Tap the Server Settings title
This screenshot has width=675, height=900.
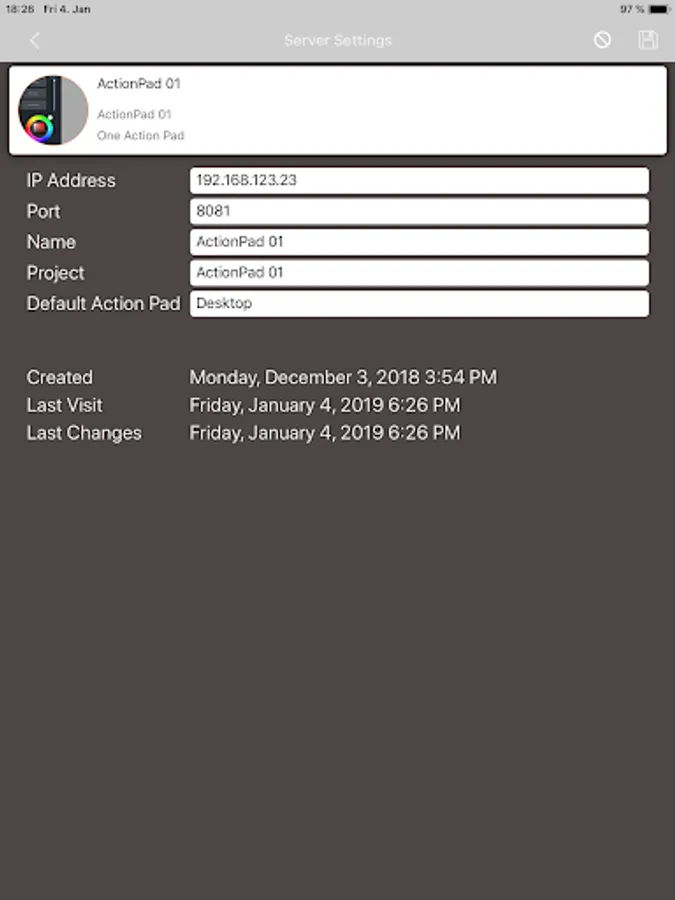point(338,41)
